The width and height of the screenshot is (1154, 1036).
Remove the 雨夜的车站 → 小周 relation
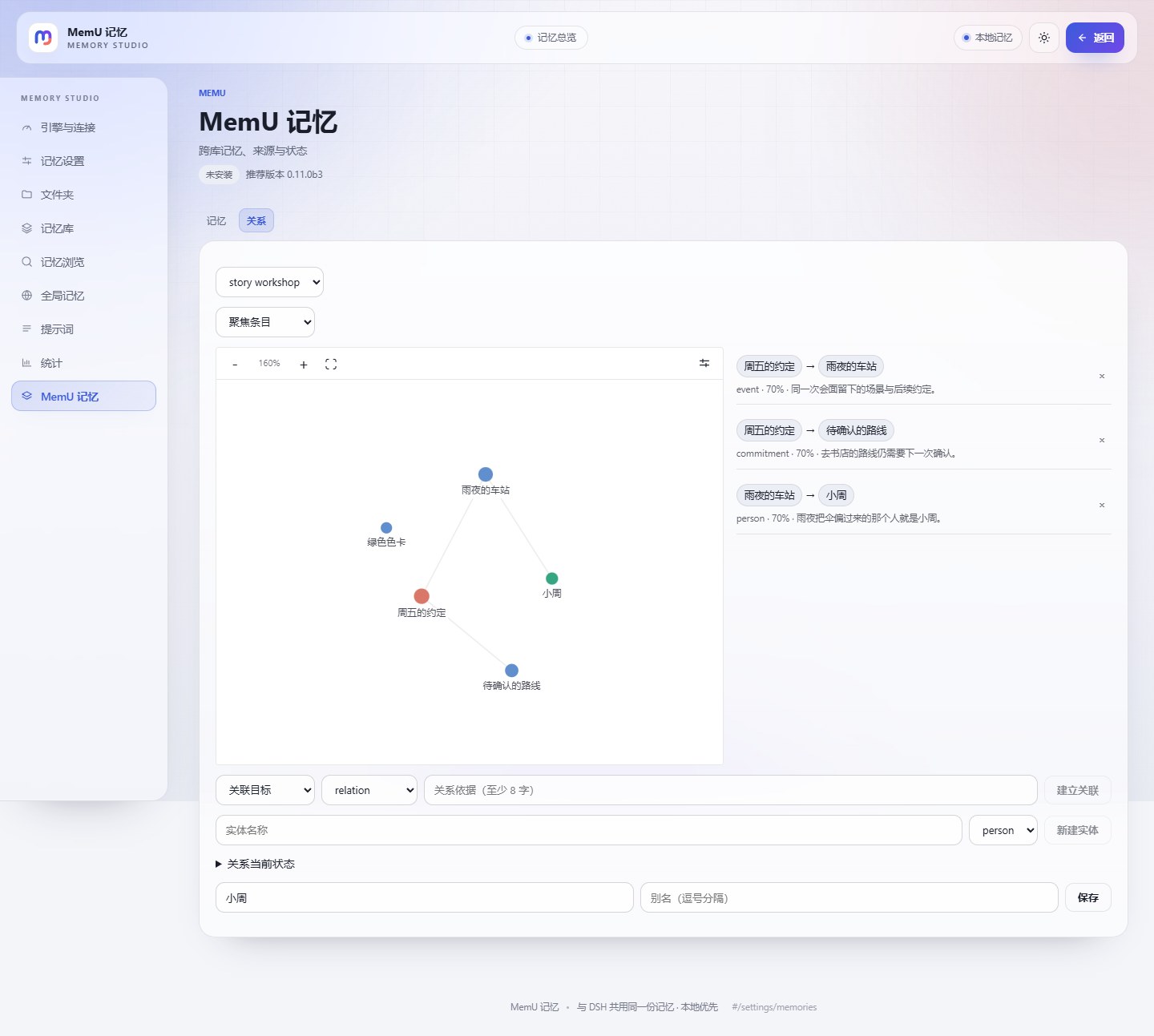(1102, 505)
